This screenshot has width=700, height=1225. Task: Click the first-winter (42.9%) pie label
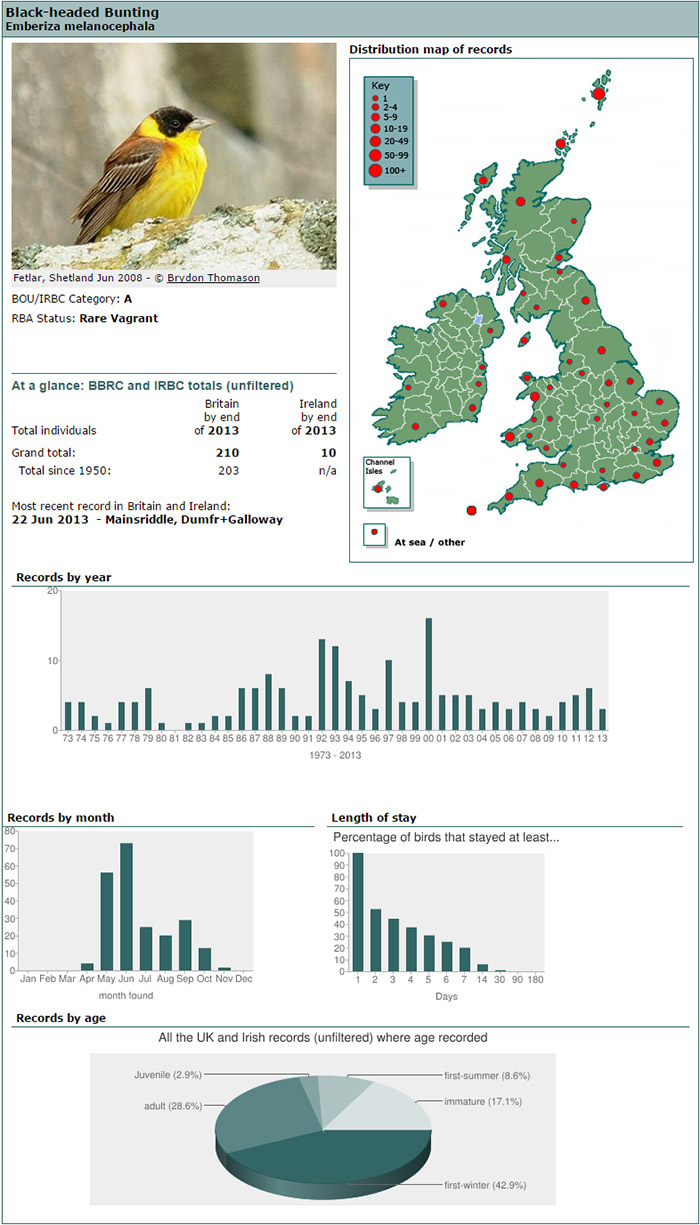tap(485, 1185)
